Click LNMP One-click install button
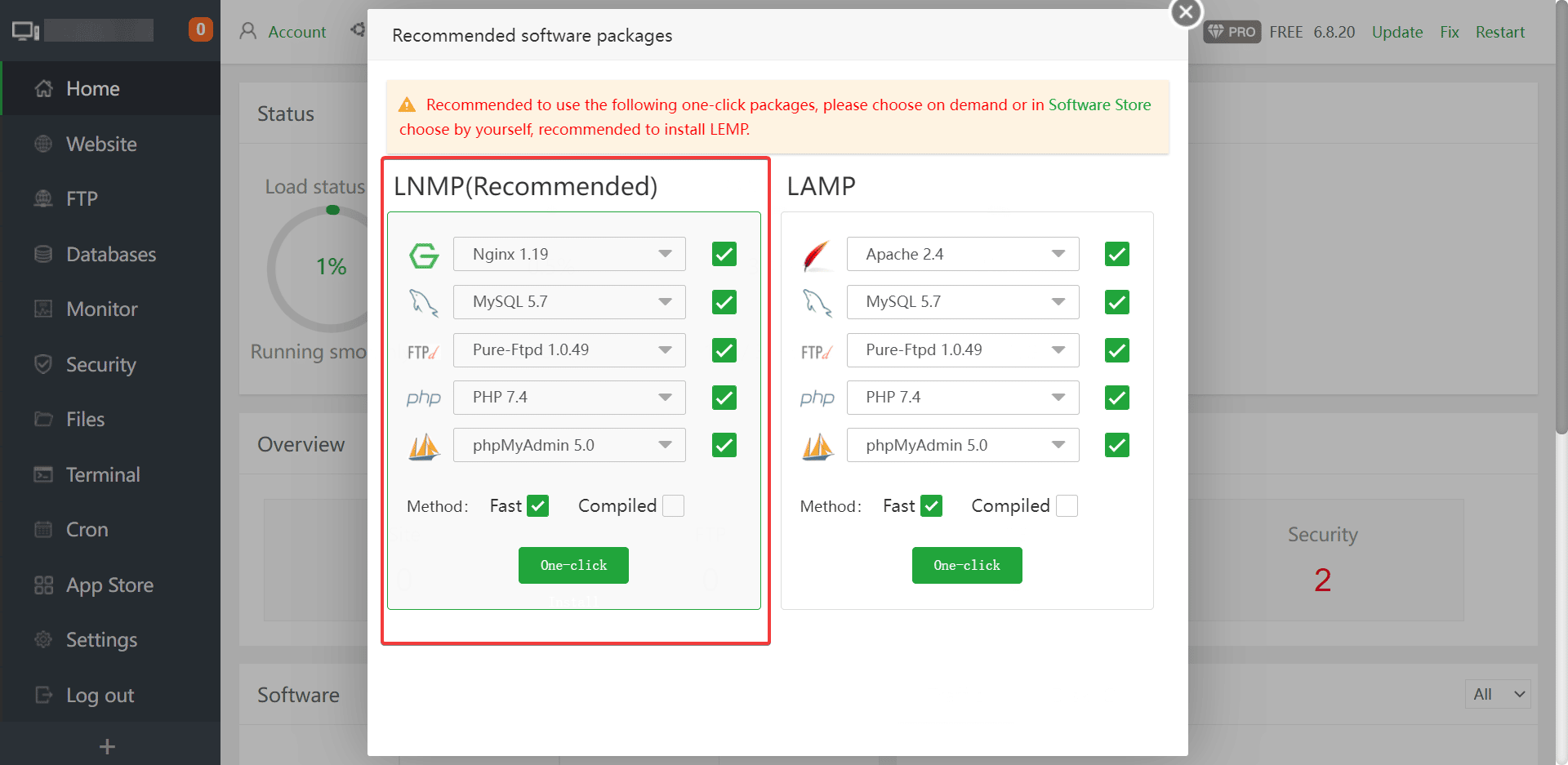 [573, 565]
